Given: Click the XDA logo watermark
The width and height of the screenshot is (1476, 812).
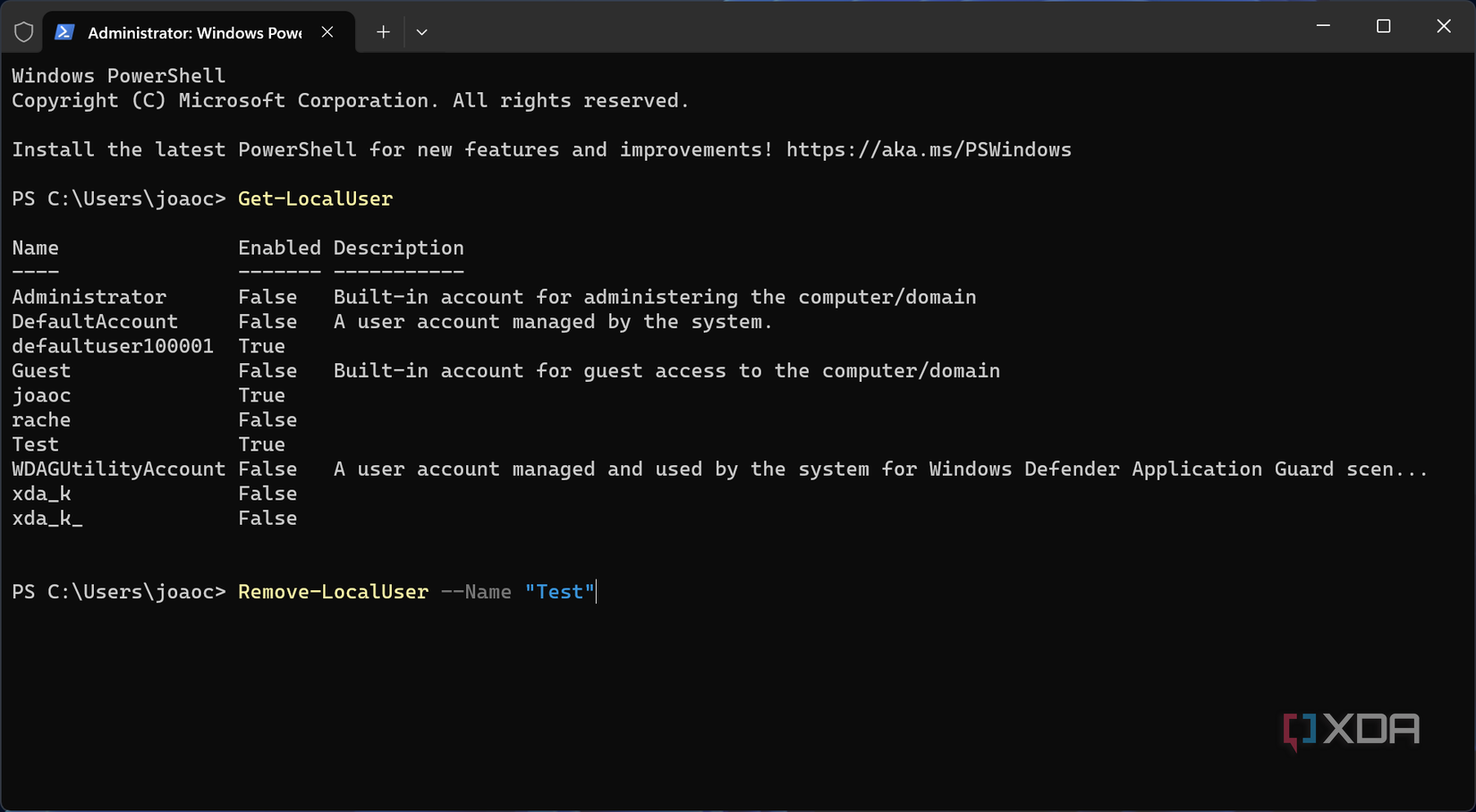Looking at the screenshot, I should click(x=1351, y=731).
